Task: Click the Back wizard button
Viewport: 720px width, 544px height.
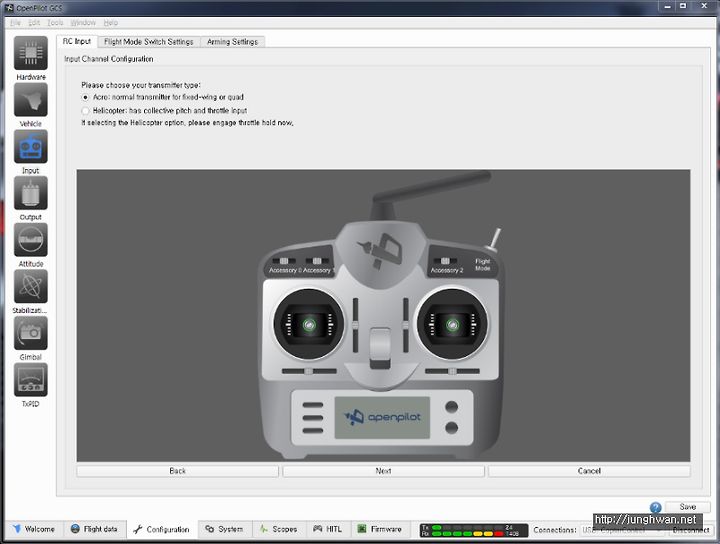Action: pyautogui.click(x=177, y=471)
